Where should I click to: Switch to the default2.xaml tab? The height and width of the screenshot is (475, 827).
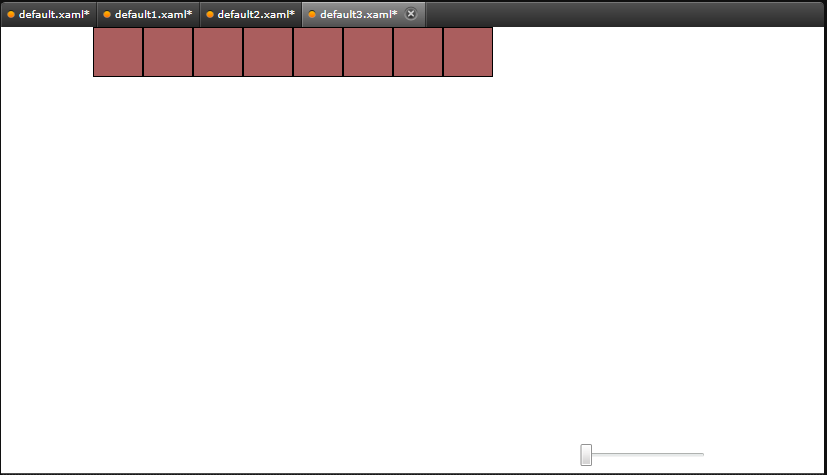pos(251,14)
